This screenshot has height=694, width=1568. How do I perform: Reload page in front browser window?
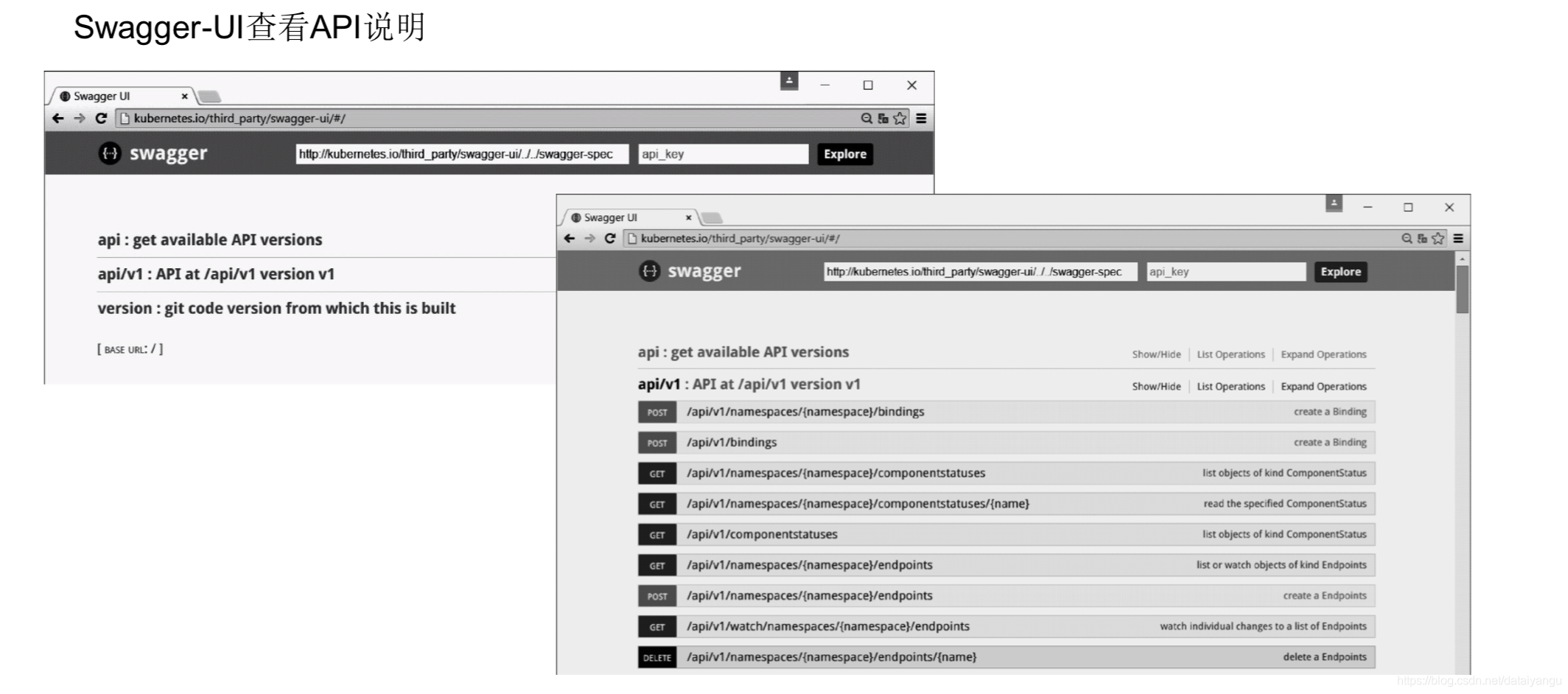click(610, 239)
